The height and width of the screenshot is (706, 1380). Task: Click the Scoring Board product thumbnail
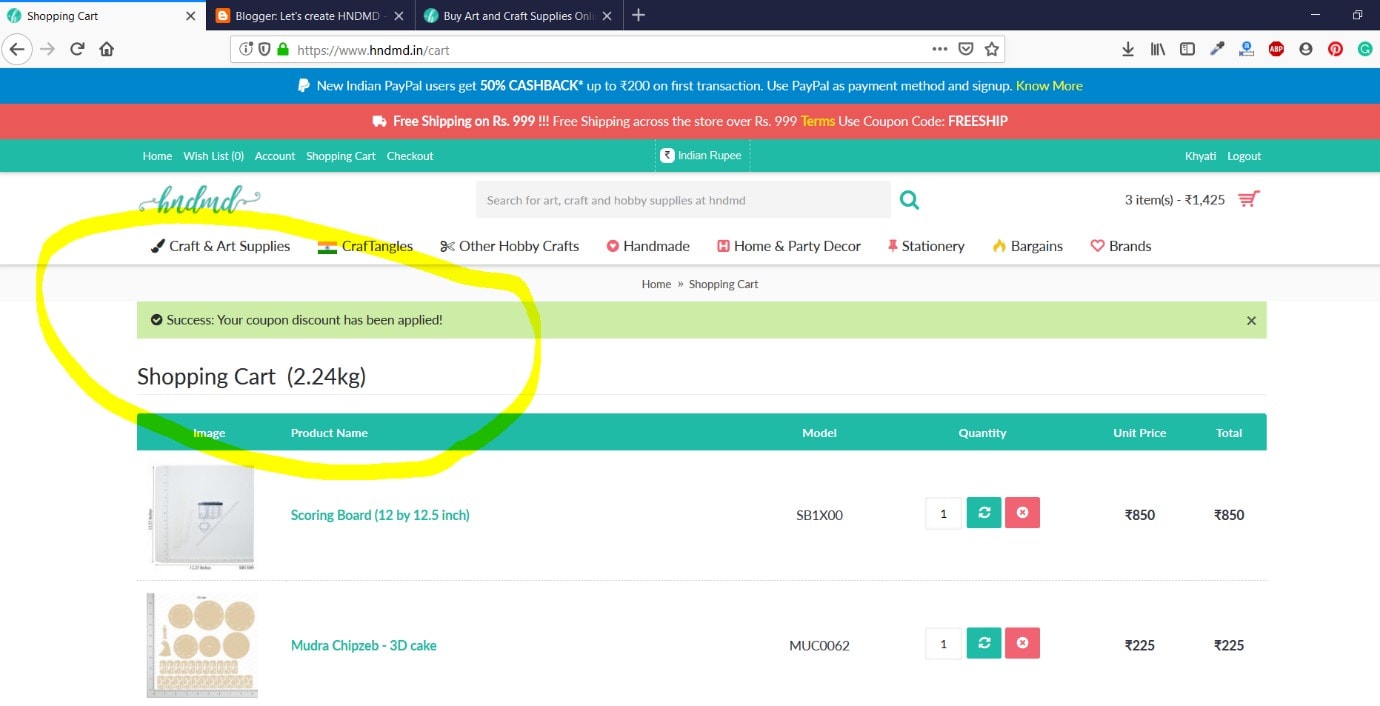(x=202, y=516)
